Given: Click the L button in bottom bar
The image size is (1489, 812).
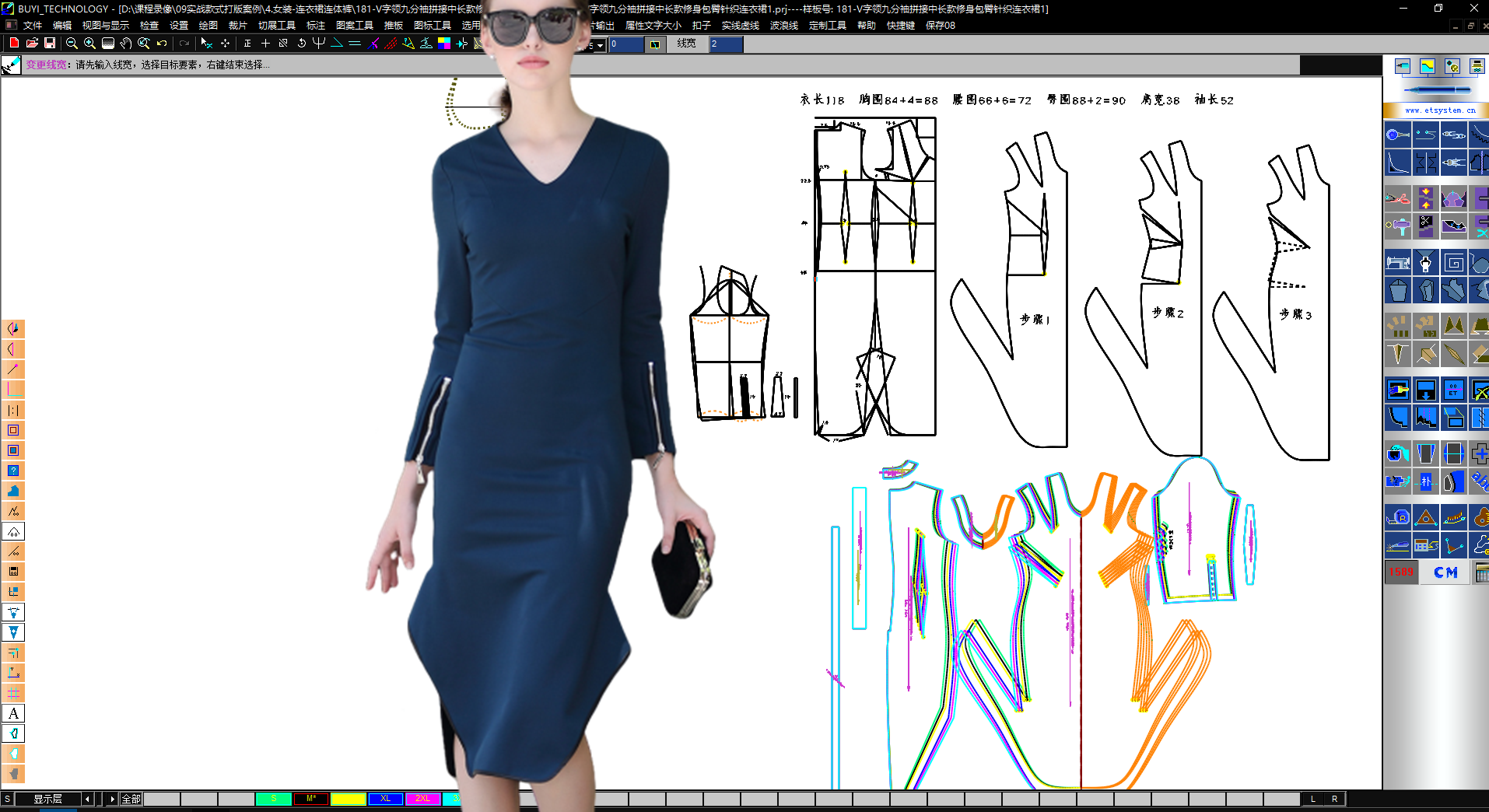Looking at the screenshot, I should coord(1313,799).
